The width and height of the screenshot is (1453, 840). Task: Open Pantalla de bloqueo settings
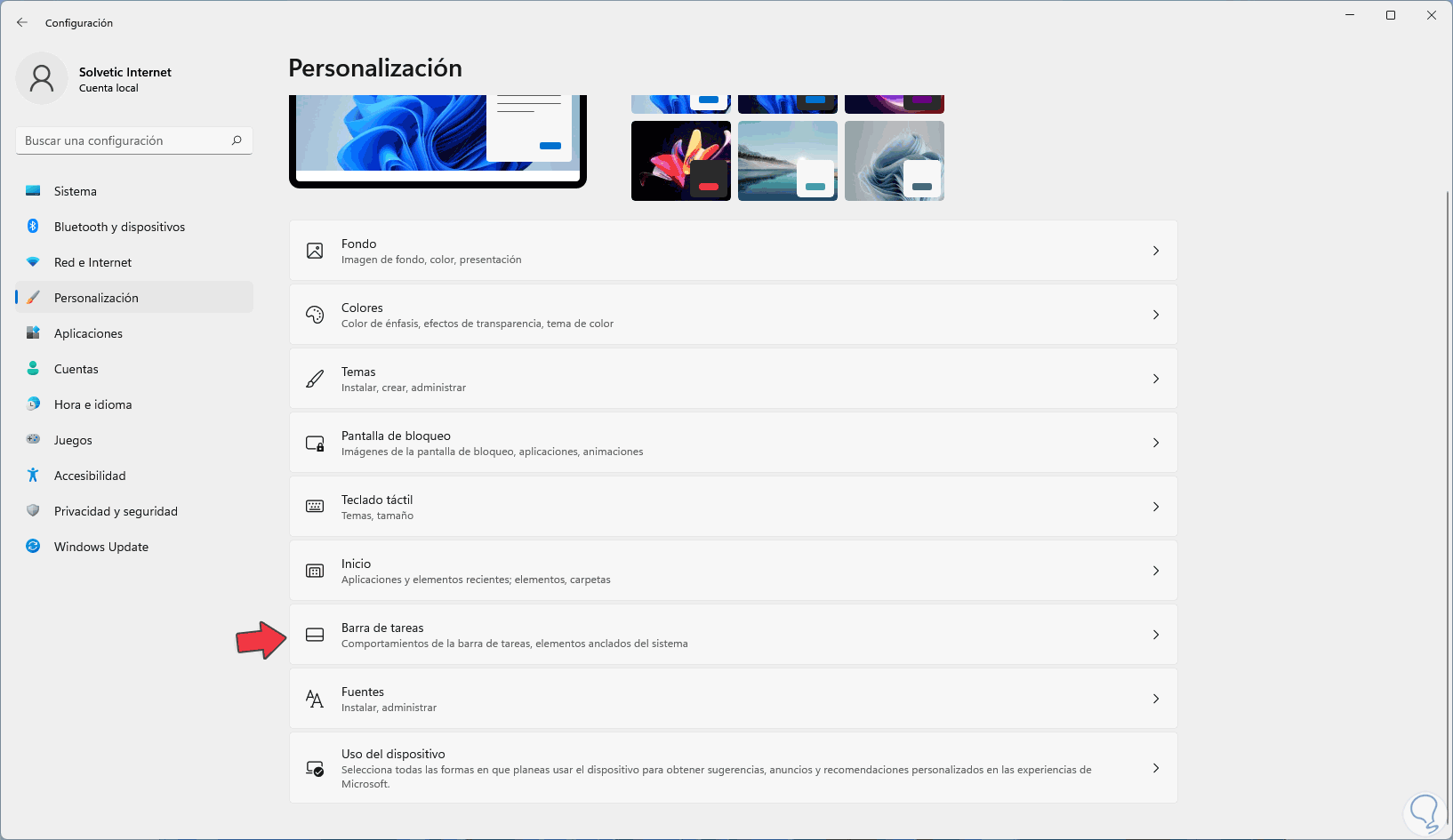(734, 443)
